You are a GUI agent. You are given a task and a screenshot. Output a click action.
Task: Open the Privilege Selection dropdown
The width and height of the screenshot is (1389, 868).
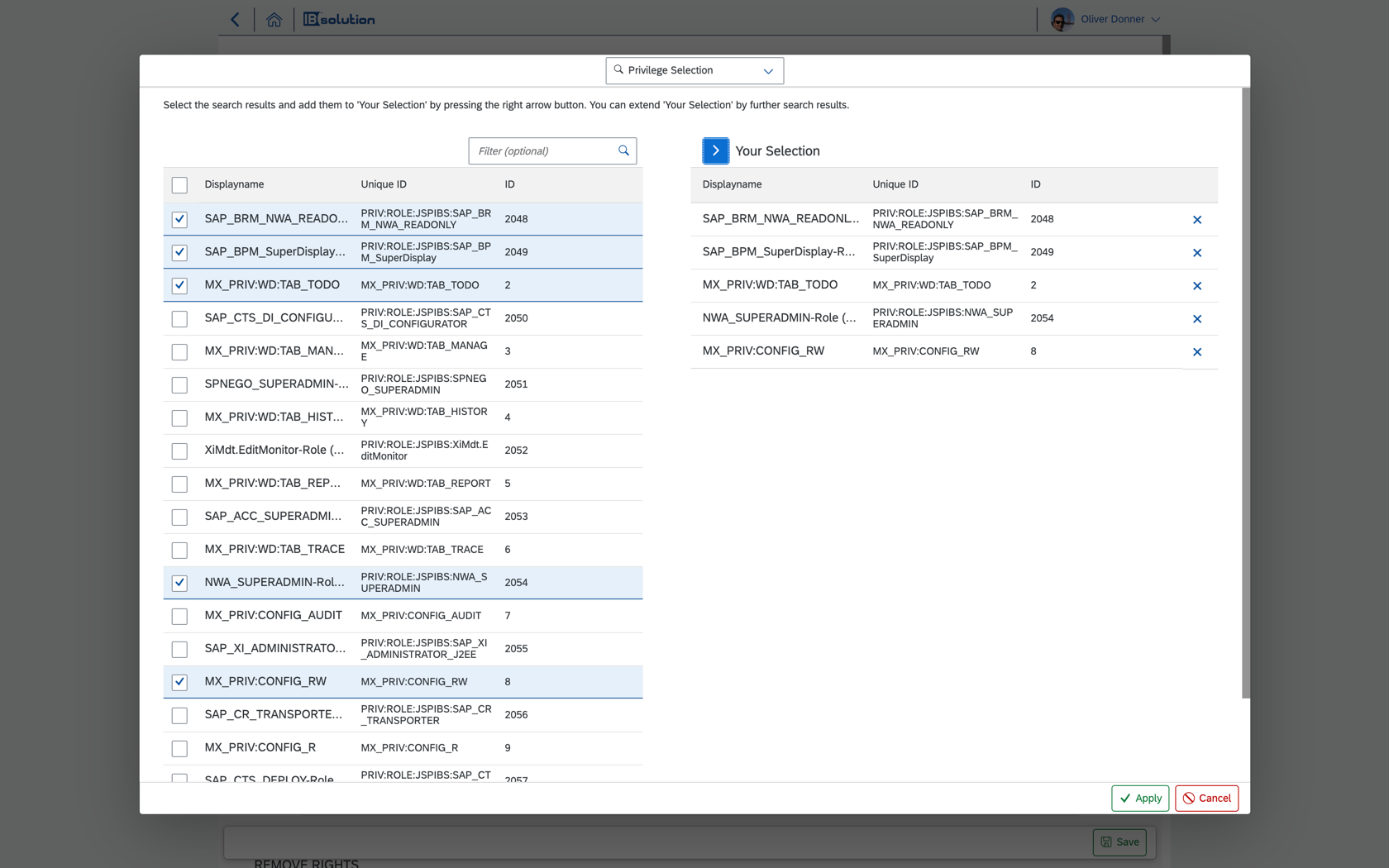click(x=694, y=70)
